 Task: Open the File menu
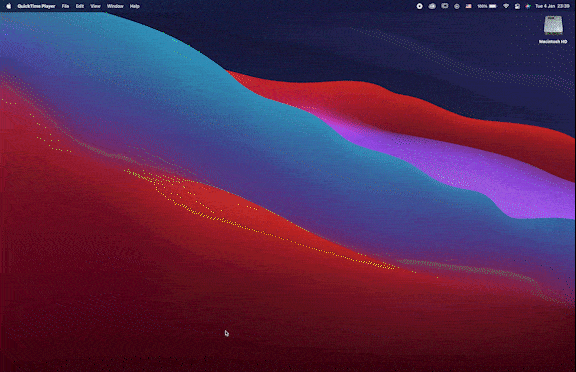click(65, 6)
